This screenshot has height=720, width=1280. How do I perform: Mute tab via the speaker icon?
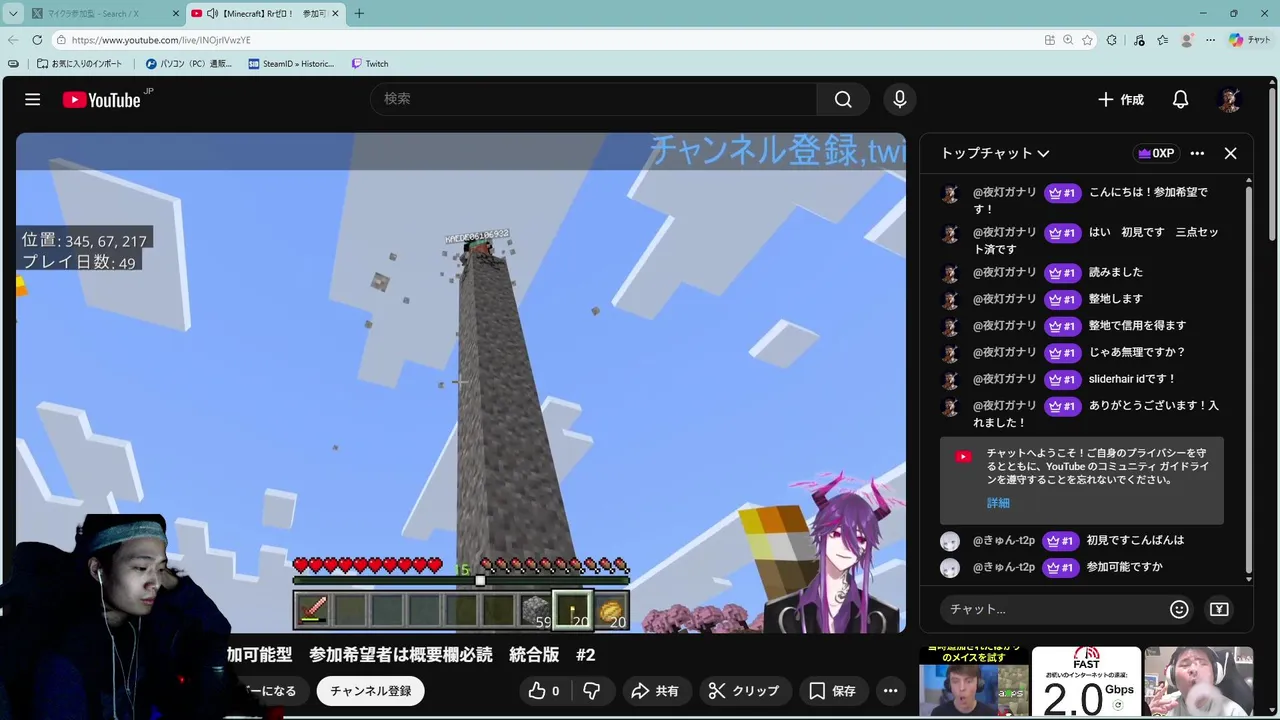coord(212,13)
